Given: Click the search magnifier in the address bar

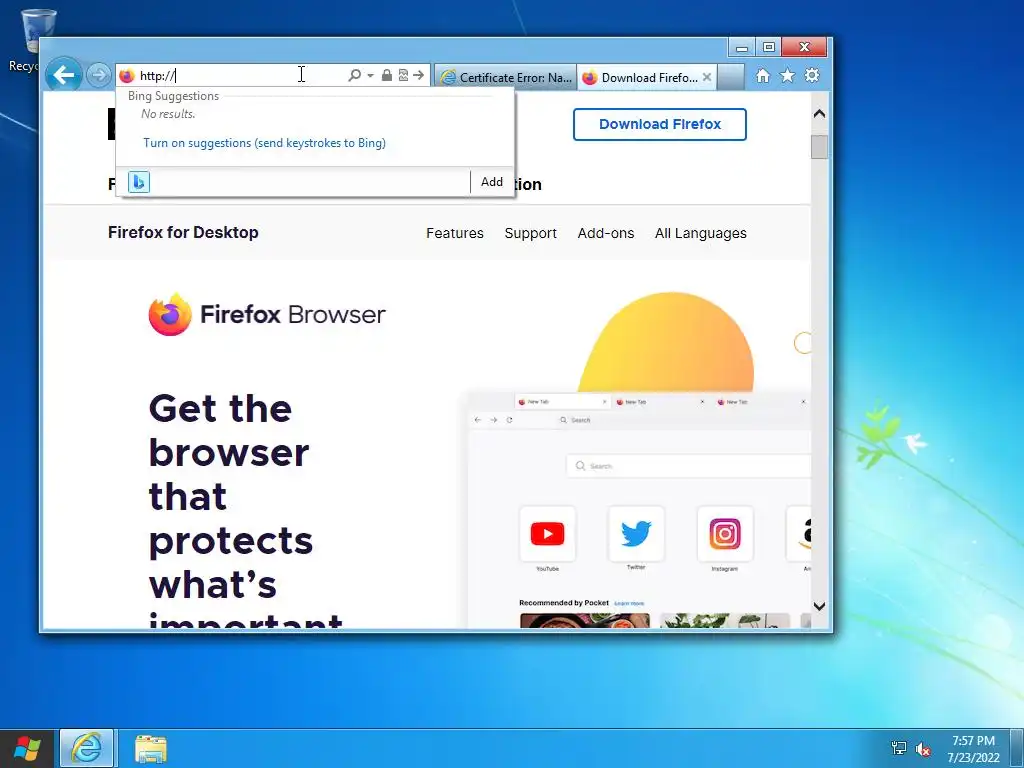Looking at the screenshot, I should coord(354,75).
